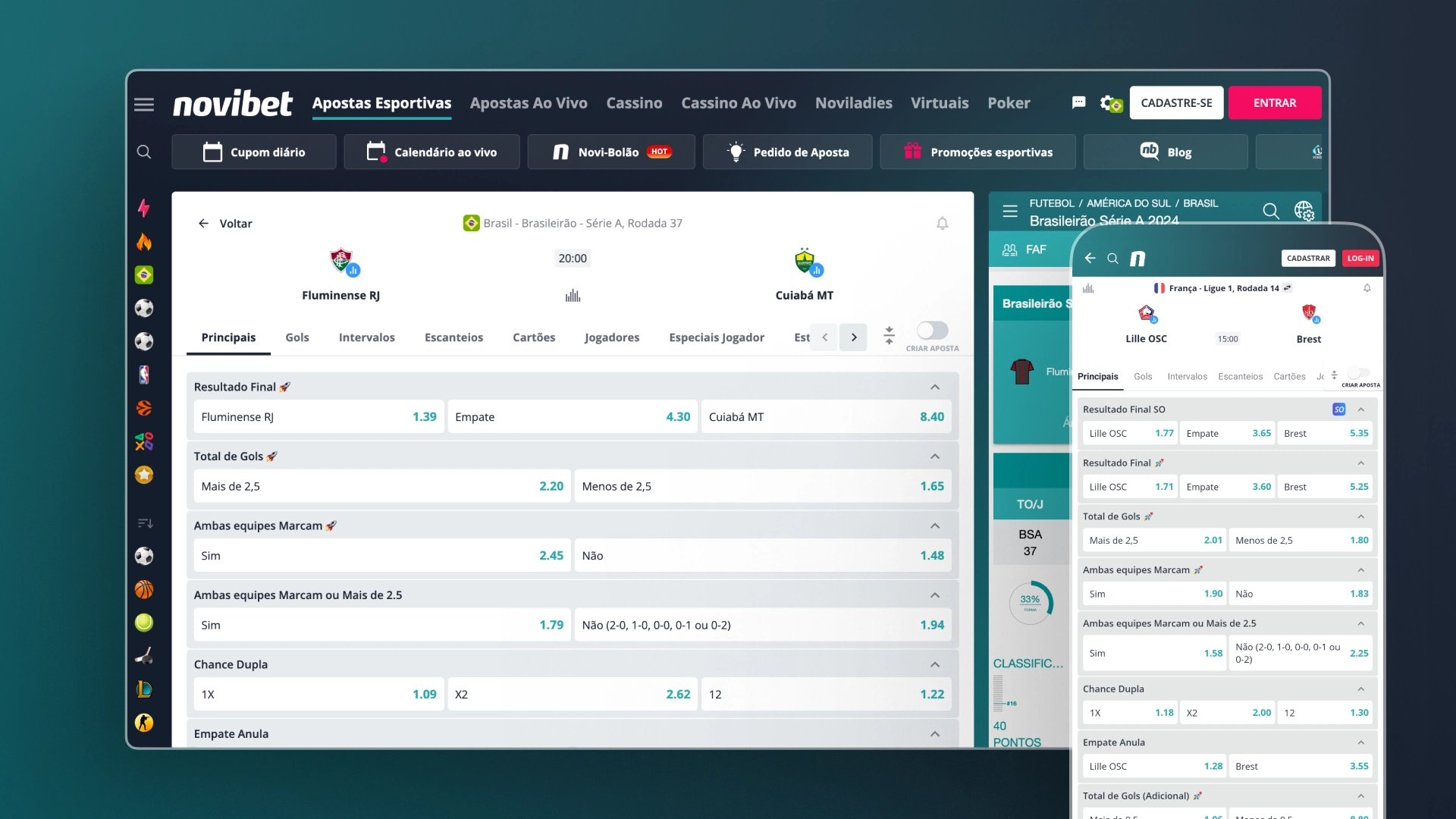
Task: Select X2 odds 2.62 in Chance Dupla
Action: [x=573, y=695]
